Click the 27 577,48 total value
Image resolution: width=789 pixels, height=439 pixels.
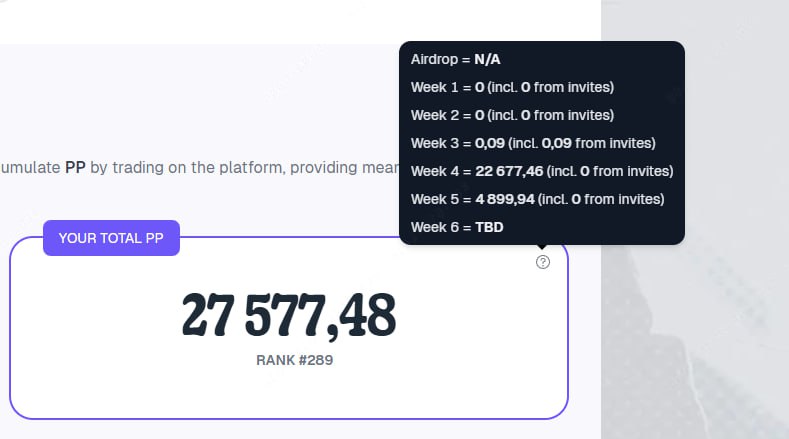289,316
